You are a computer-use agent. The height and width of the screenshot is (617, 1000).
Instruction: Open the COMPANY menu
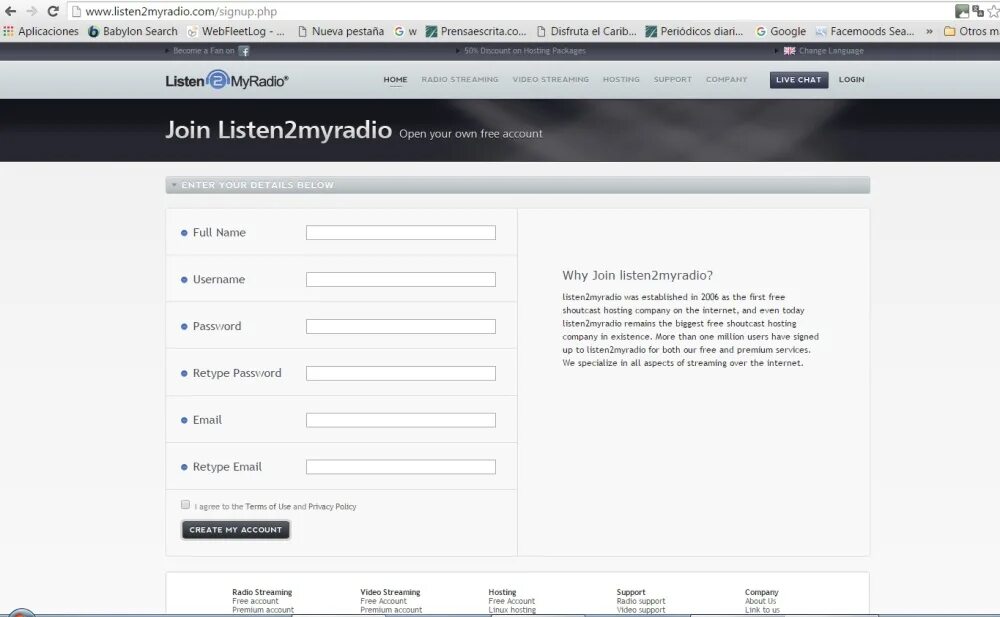[726, 80]
